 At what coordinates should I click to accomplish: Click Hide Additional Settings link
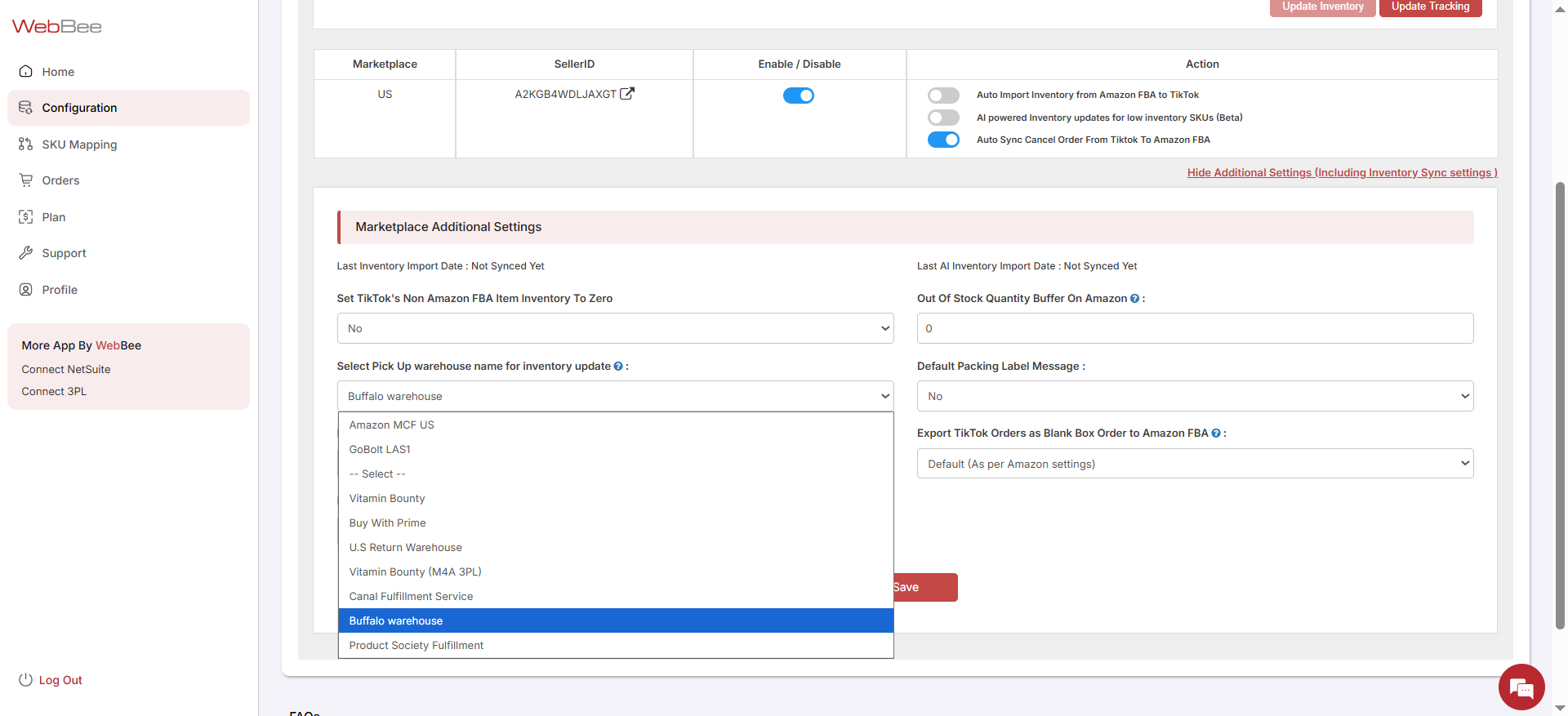click(x=1342, y=172)
